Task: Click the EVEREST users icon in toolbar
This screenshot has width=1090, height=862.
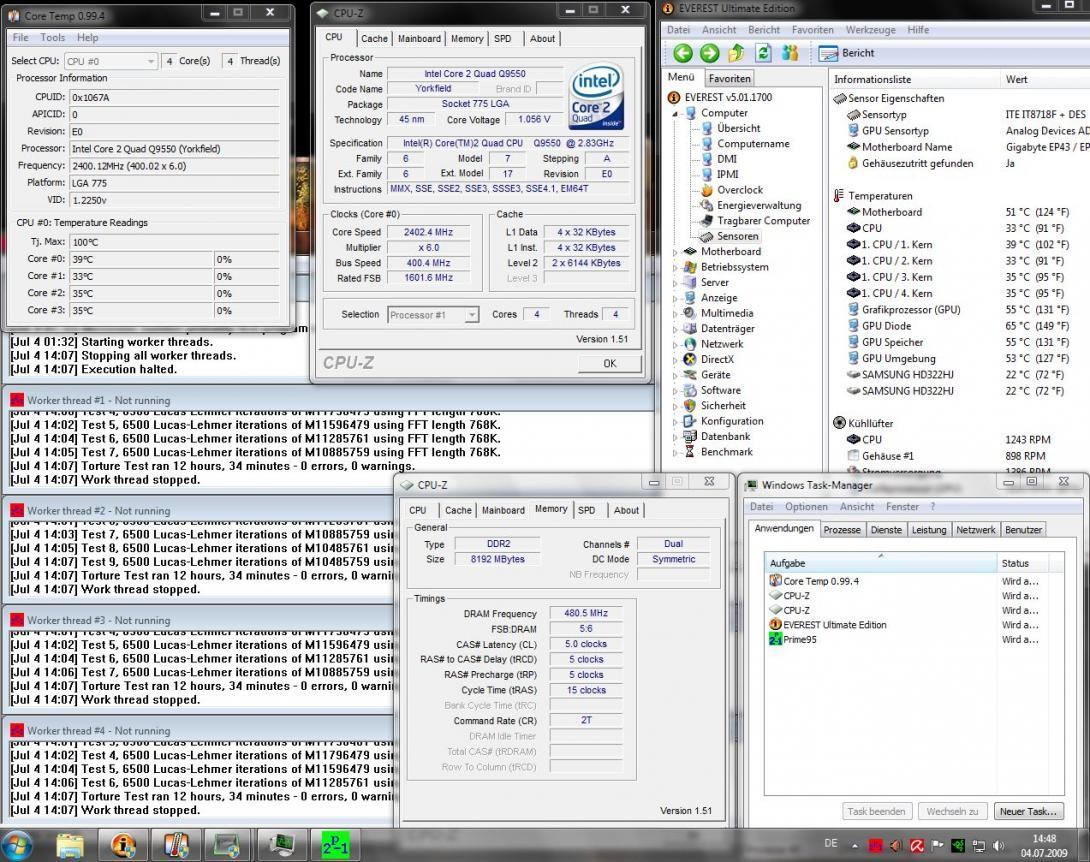Action: (790, 53)
